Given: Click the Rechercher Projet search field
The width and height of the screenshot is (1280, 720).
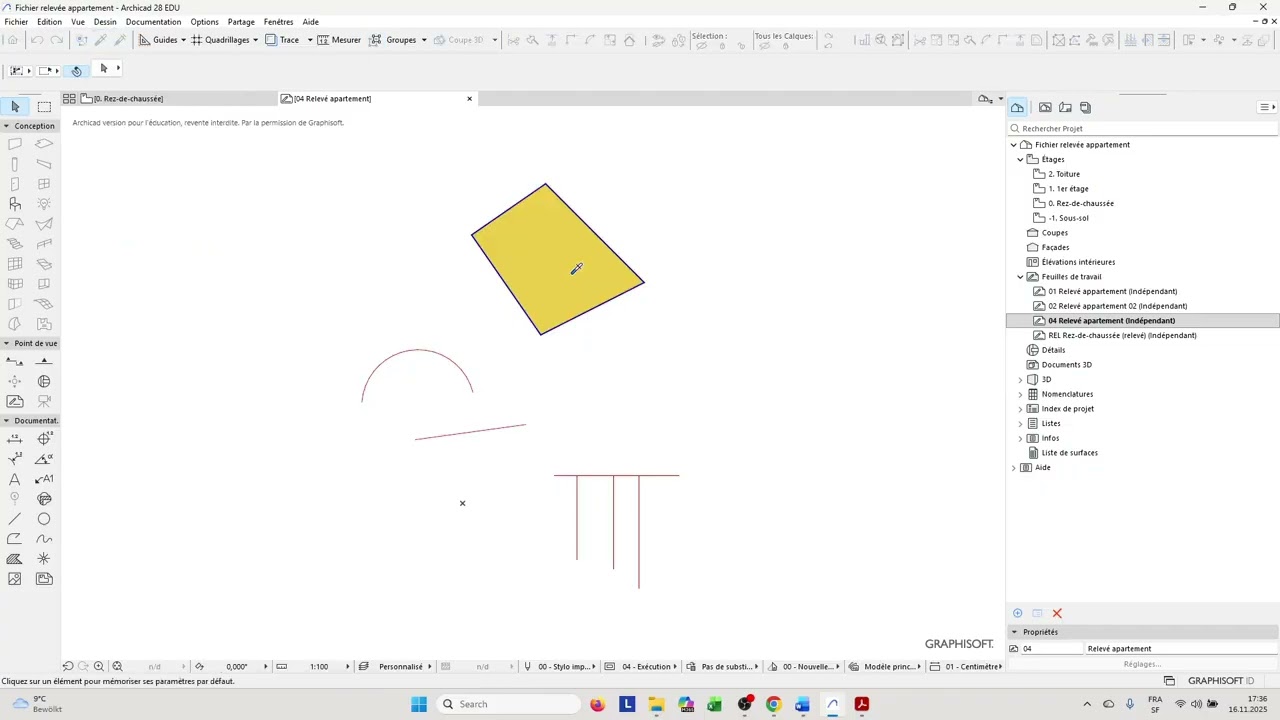Looking at the screenshot, I should (x=1143, y=128).
